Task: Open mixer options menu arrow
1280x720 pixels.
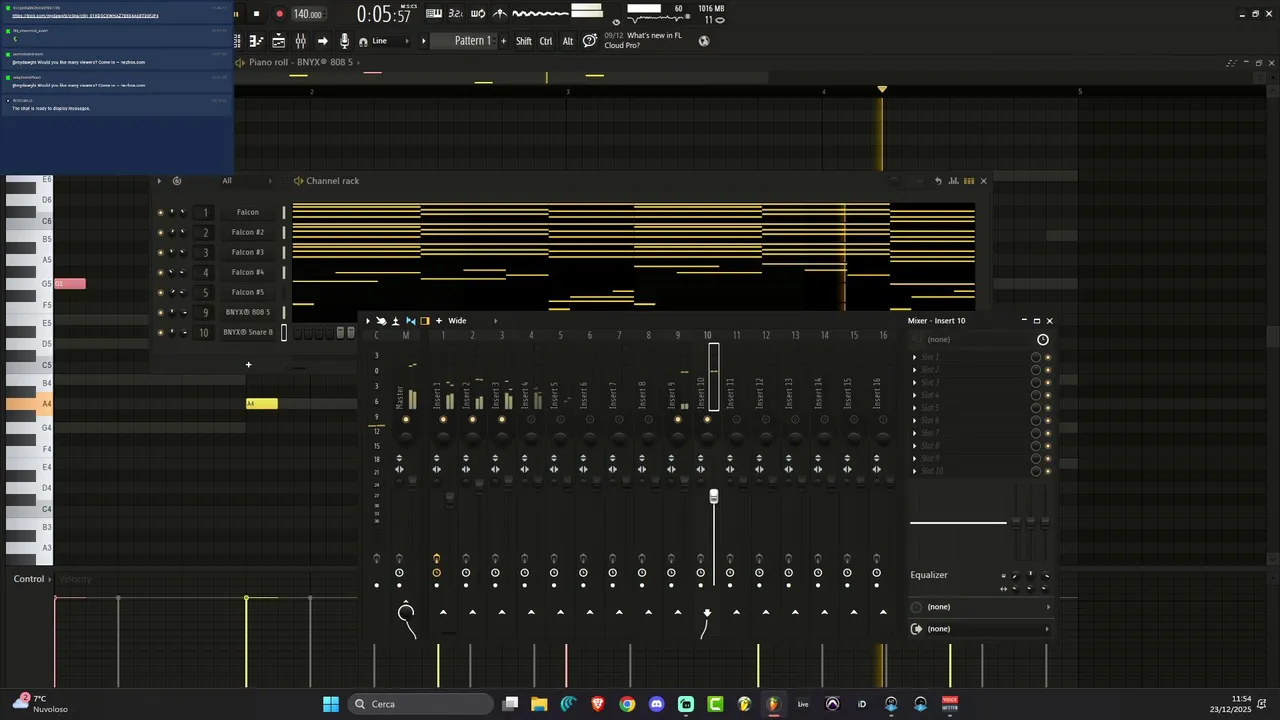Action: (368, 321)
